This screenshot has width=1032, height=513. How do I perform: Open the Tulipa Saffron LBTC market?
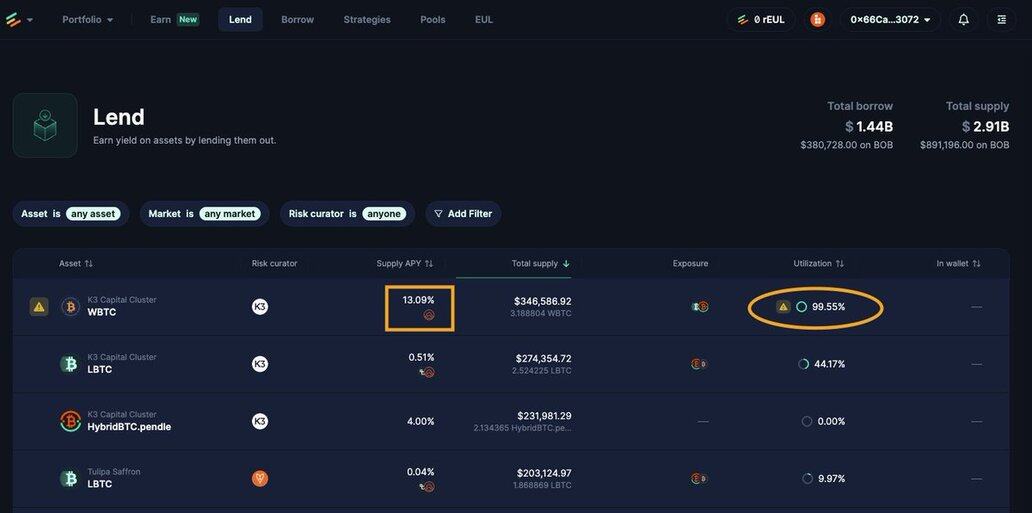click(x=114, y=478)
